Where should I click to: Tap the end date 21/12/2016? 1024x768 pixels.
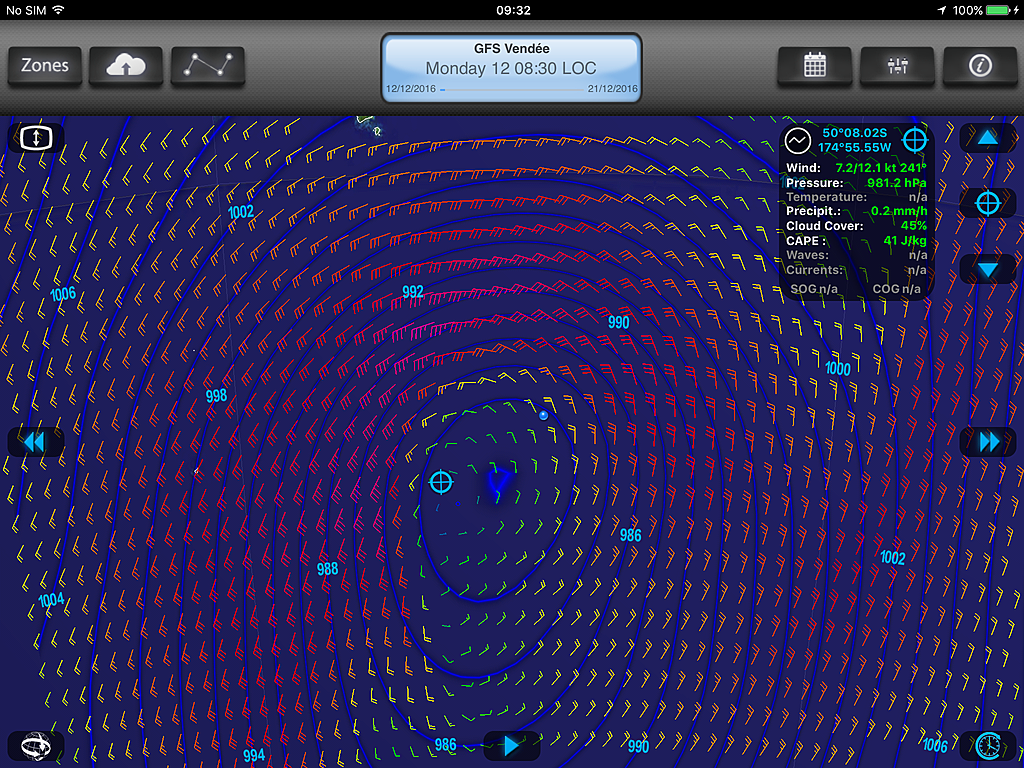(613, 89)
